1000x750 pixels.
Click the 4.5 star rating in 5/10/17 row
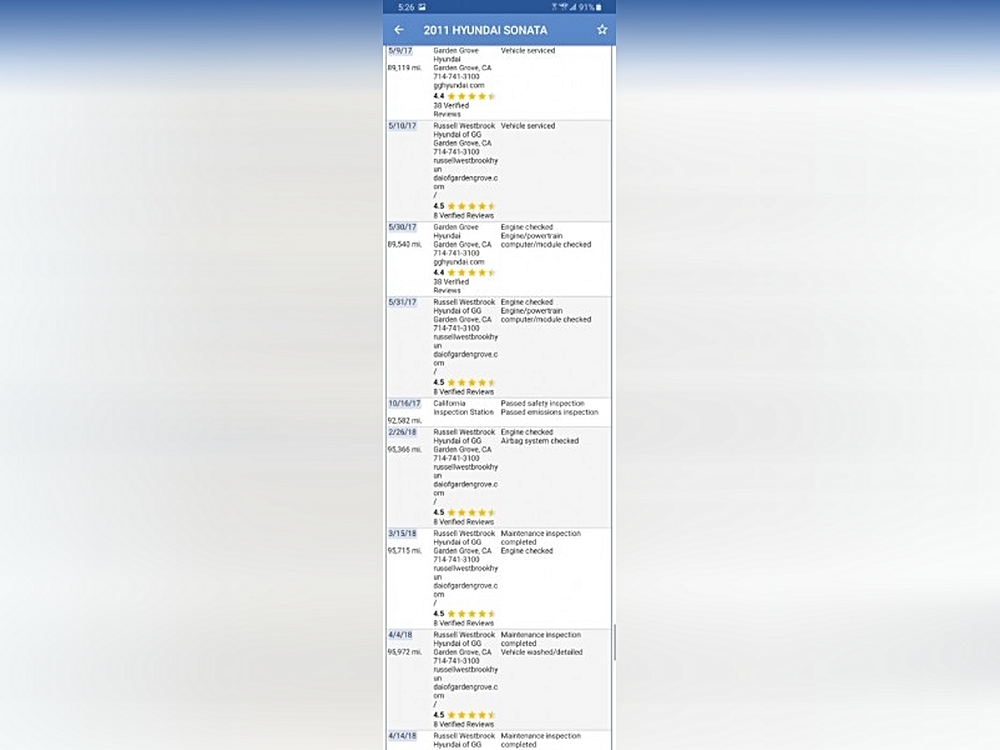tap(464, 206)
